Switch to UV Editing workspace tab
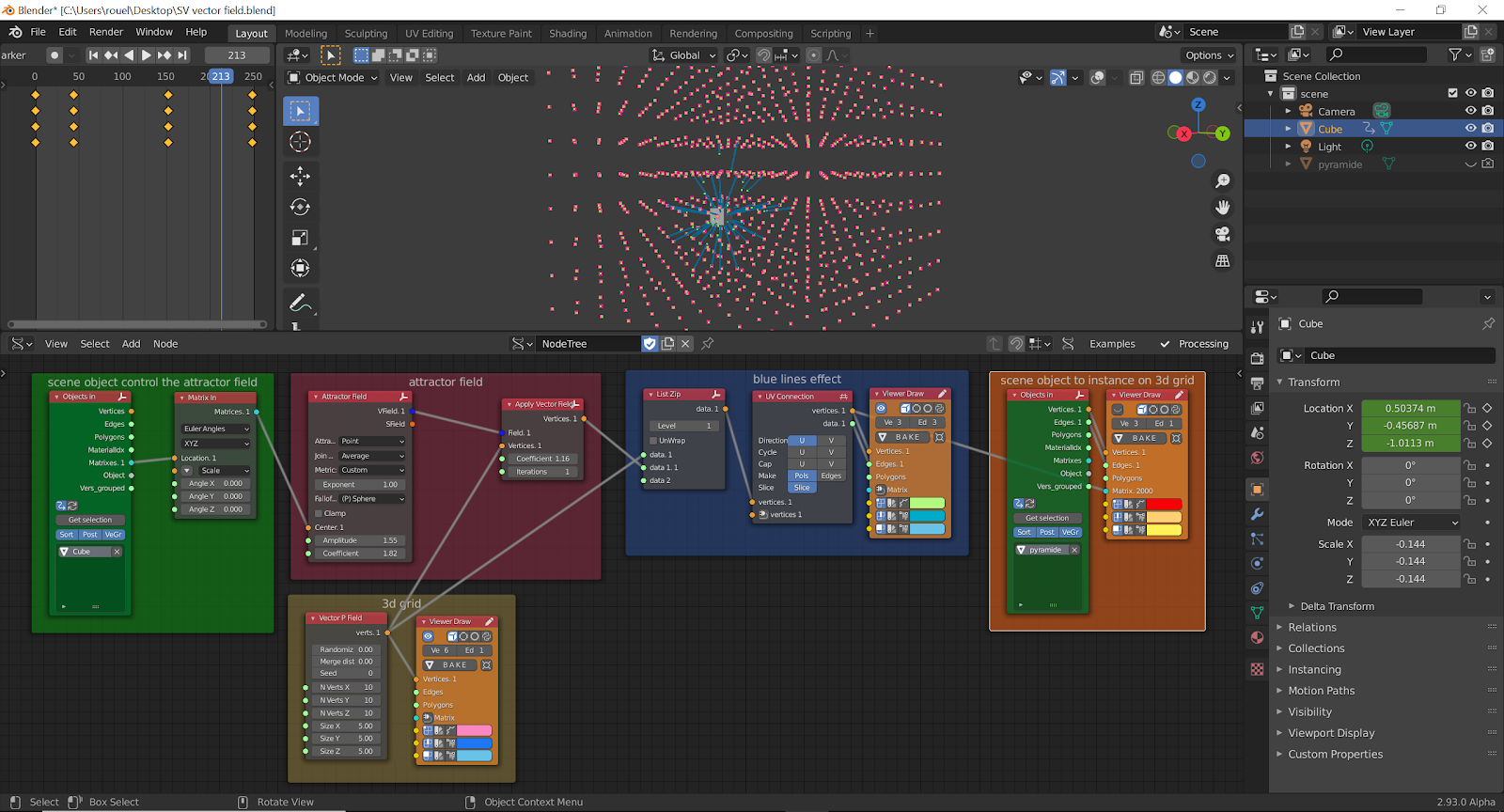This screenshot has width=1504, height=812. [429, 34]
